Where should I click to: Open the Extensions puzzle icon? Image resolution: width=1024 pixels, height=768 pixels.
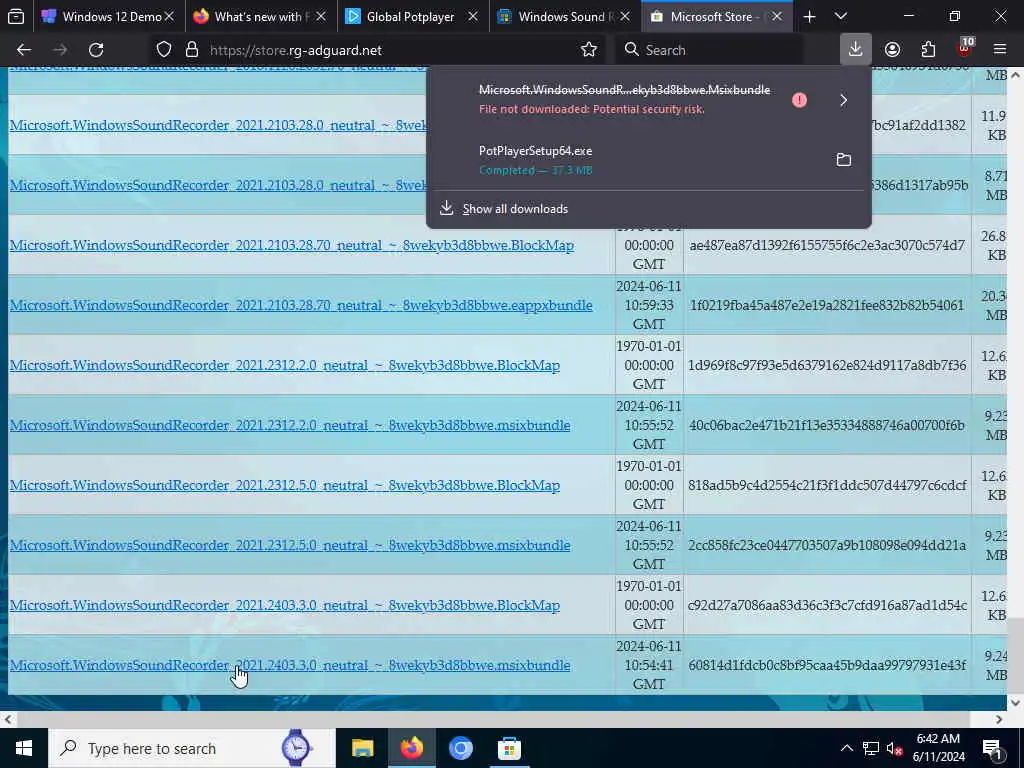pos(928,50)
